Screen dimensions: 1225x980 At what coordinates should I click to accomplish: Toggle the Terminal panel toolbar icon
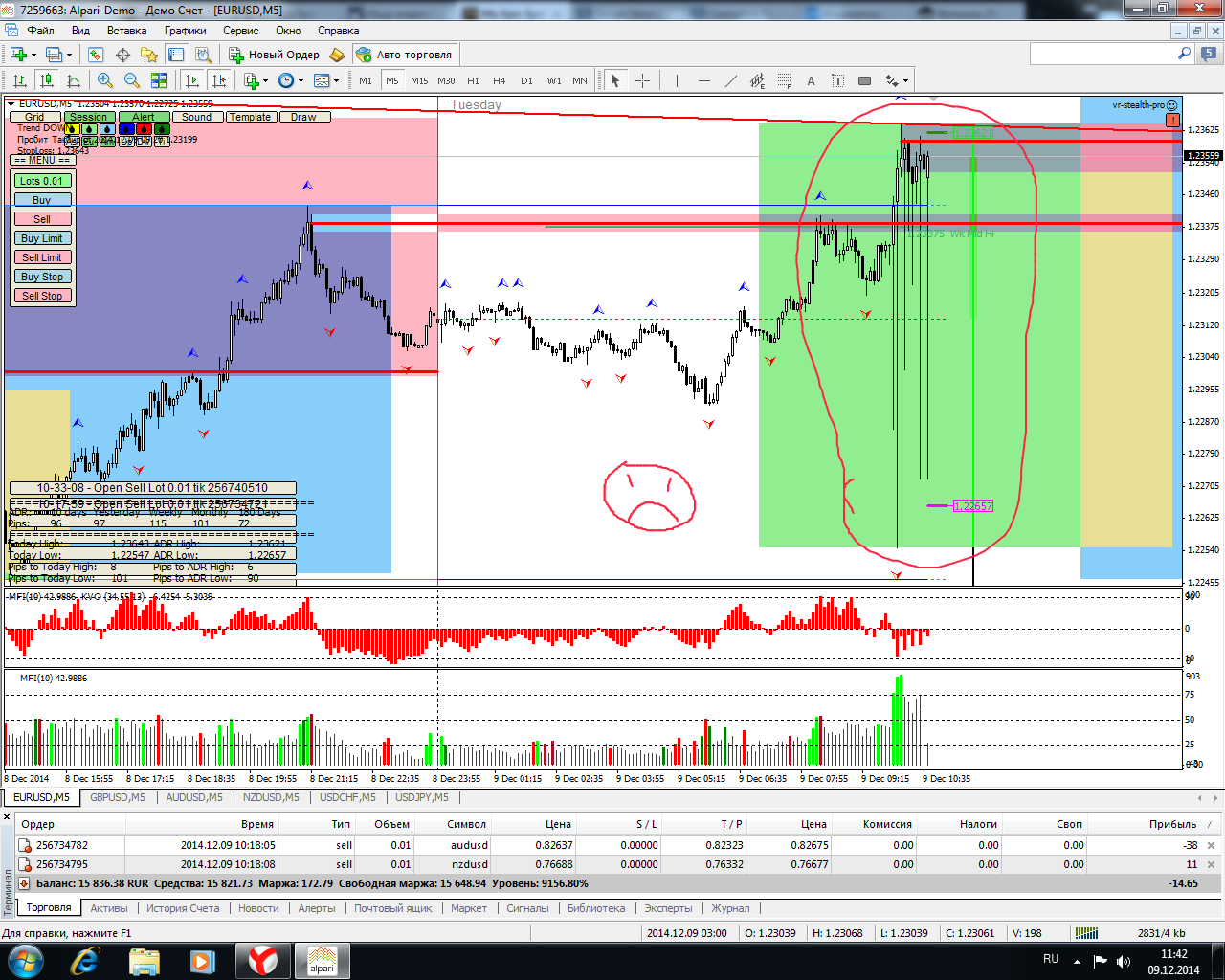tap(176, 55)
